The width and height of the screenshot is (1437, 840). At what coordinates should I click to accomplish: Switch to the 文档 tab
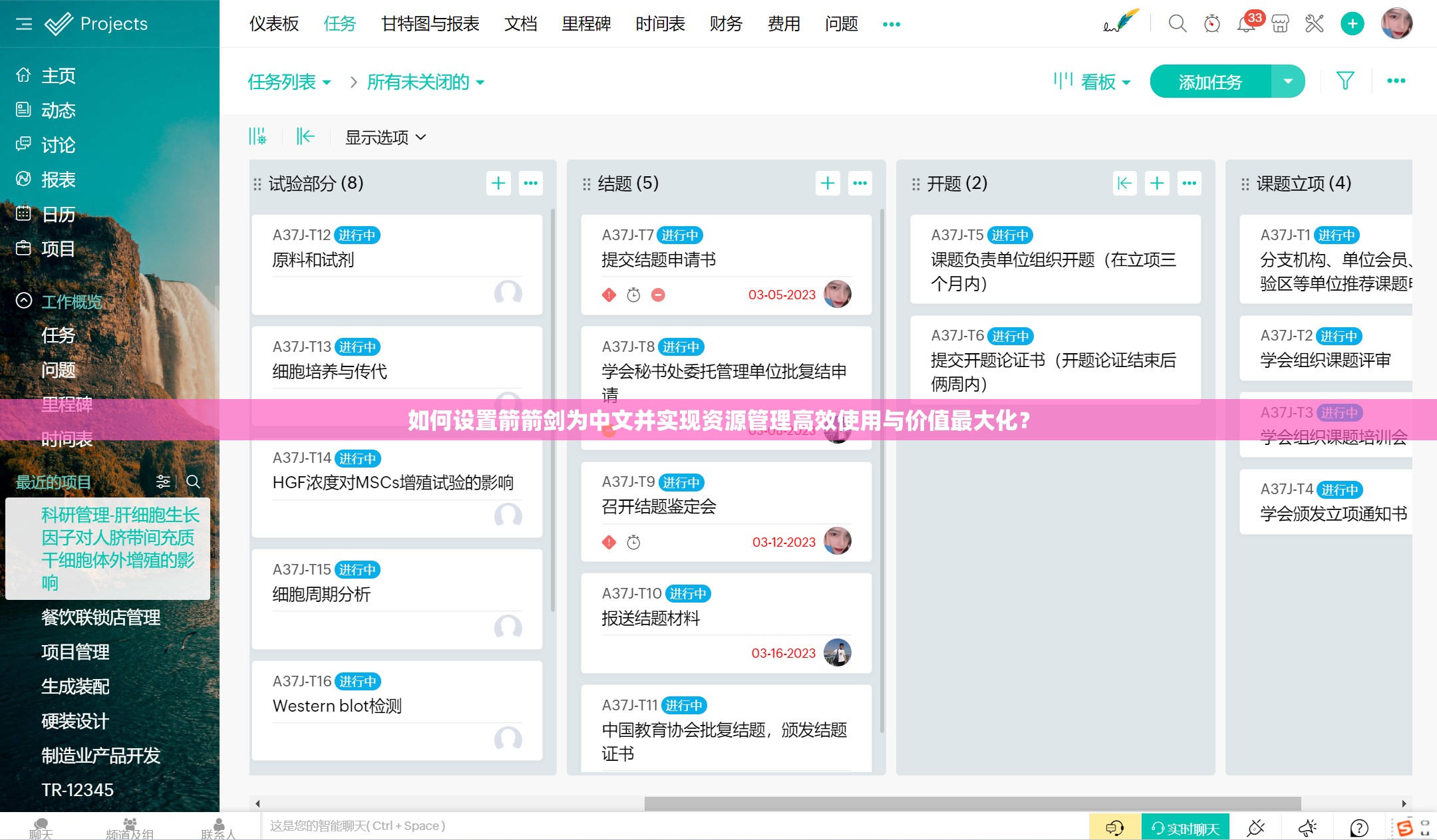coord(520,24)
